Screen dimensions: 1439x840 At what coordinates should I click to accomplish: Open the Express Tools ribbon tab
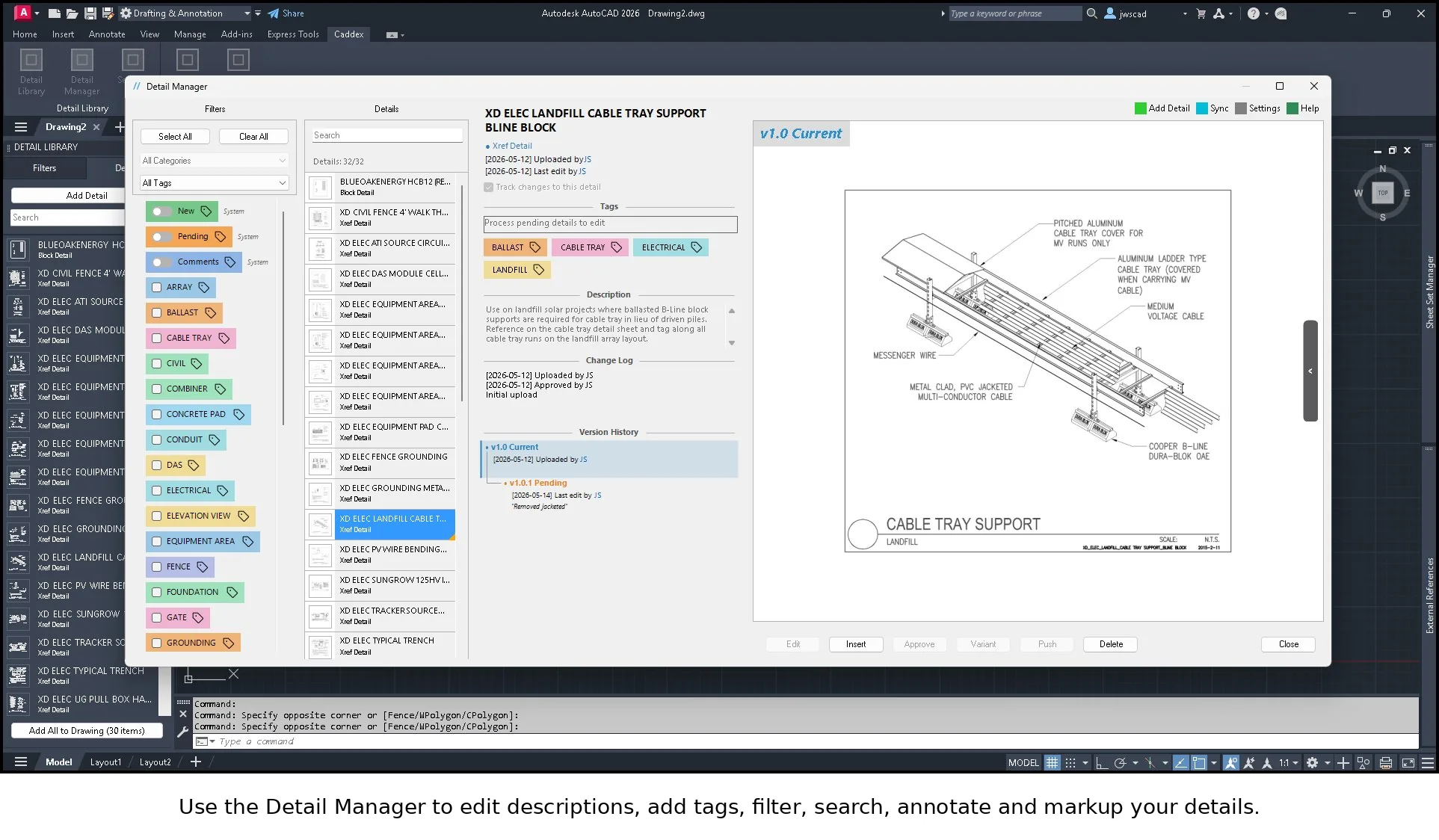click(x=293, y=34)
